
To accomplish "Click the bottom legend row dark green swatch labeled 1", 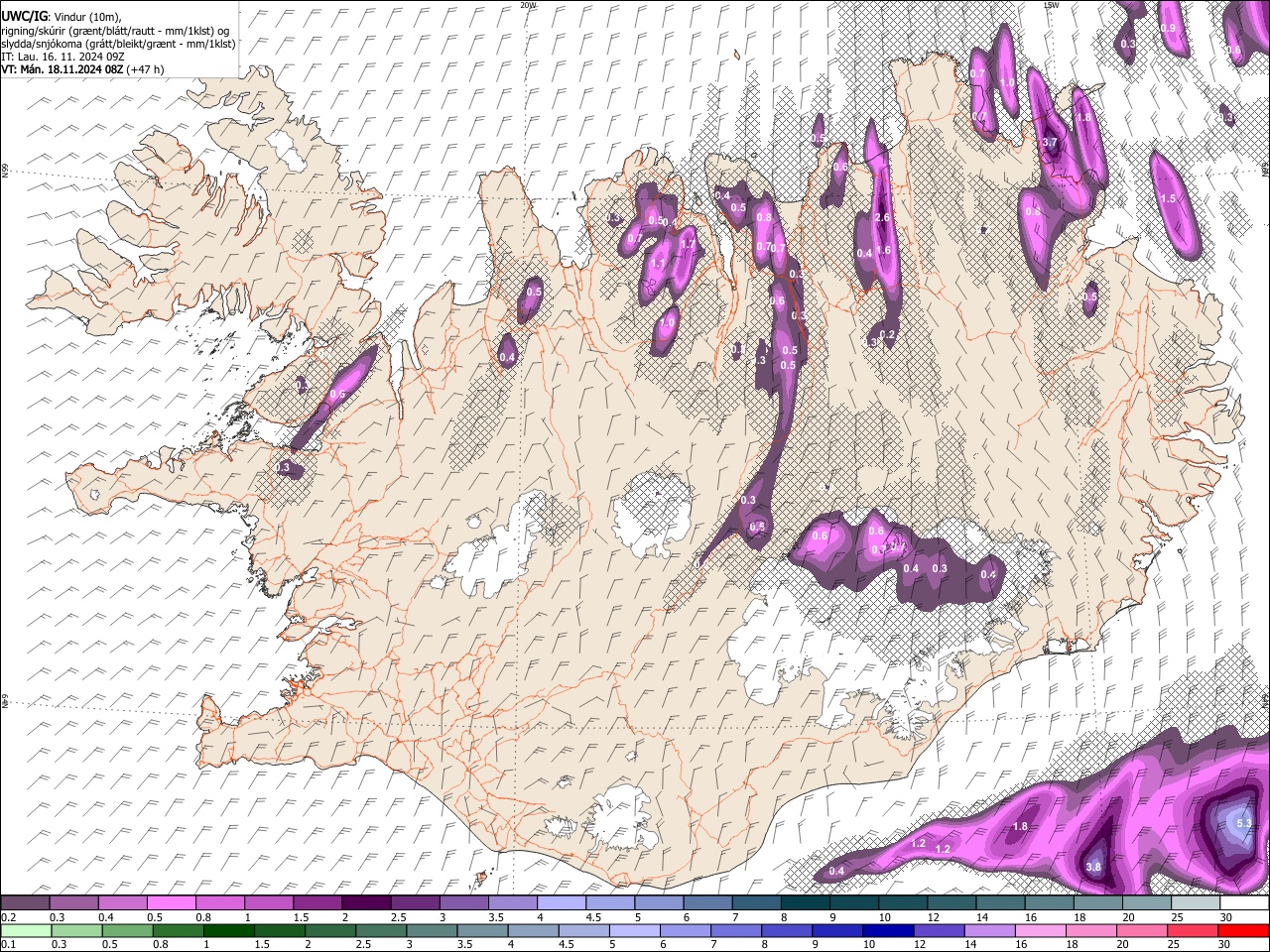I will pyautogui.click(x=228, y=930).
